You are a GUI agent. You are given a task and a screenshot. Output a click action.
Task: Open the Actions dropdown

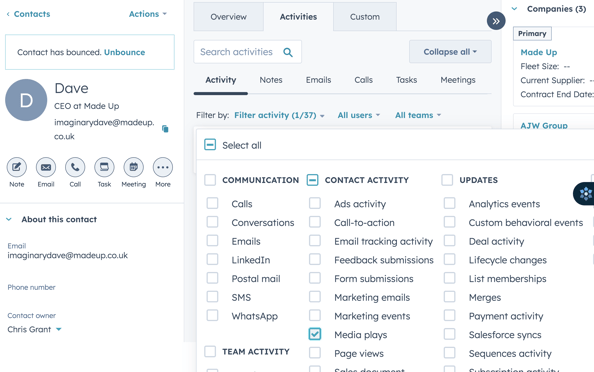148,14
